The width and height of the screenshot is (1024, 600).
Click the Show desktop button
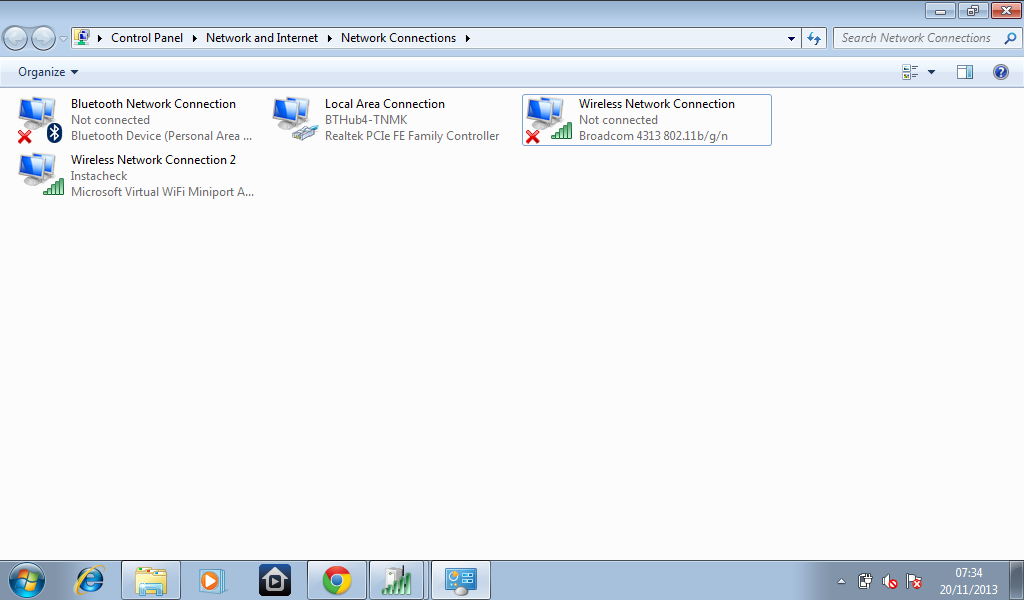[1017, 580]
